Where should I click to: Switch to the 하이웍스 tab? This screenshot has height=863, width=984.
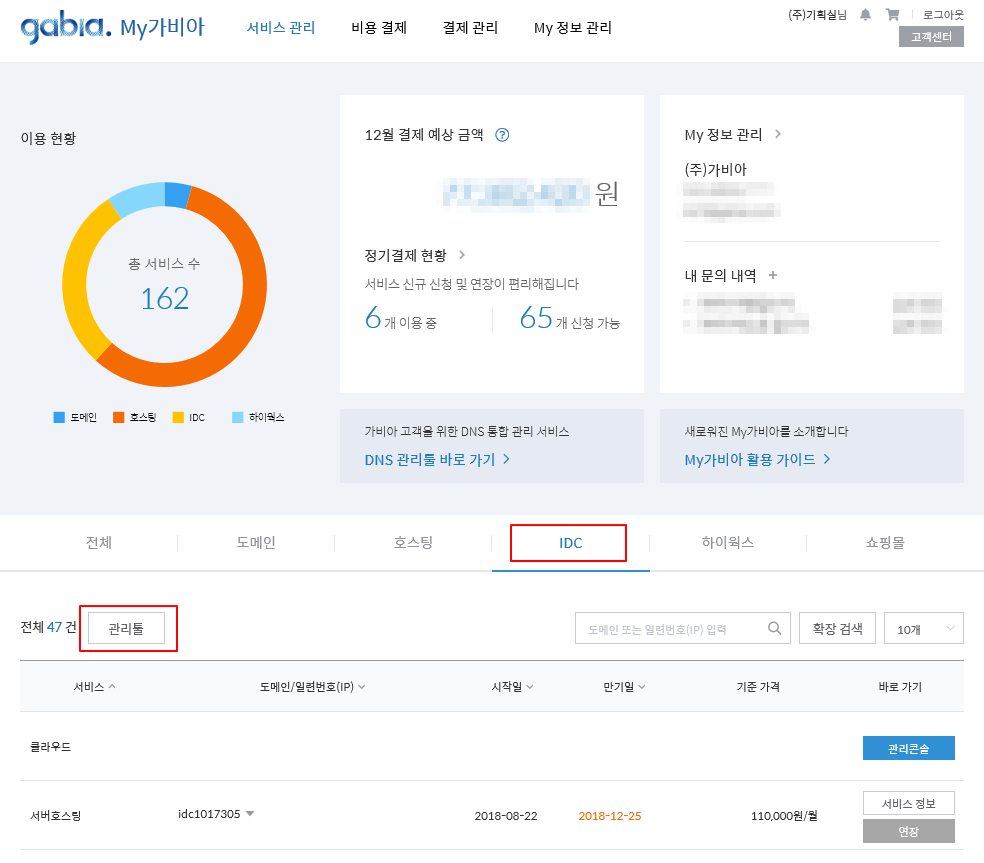(x=728, y=542)
